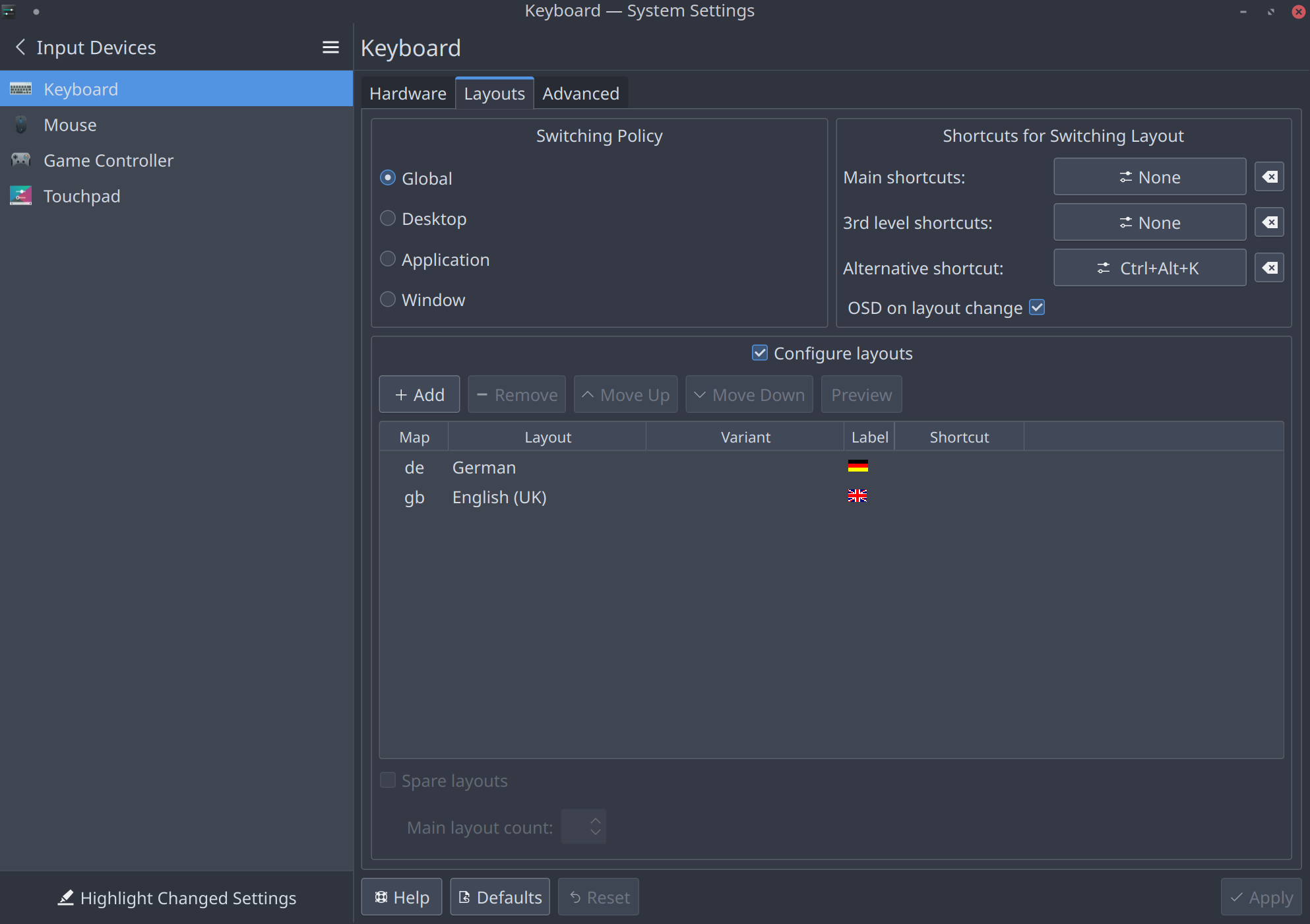Click the Add layout button
This screenshot has width=1310, height=924.
[x=420, y=394]
